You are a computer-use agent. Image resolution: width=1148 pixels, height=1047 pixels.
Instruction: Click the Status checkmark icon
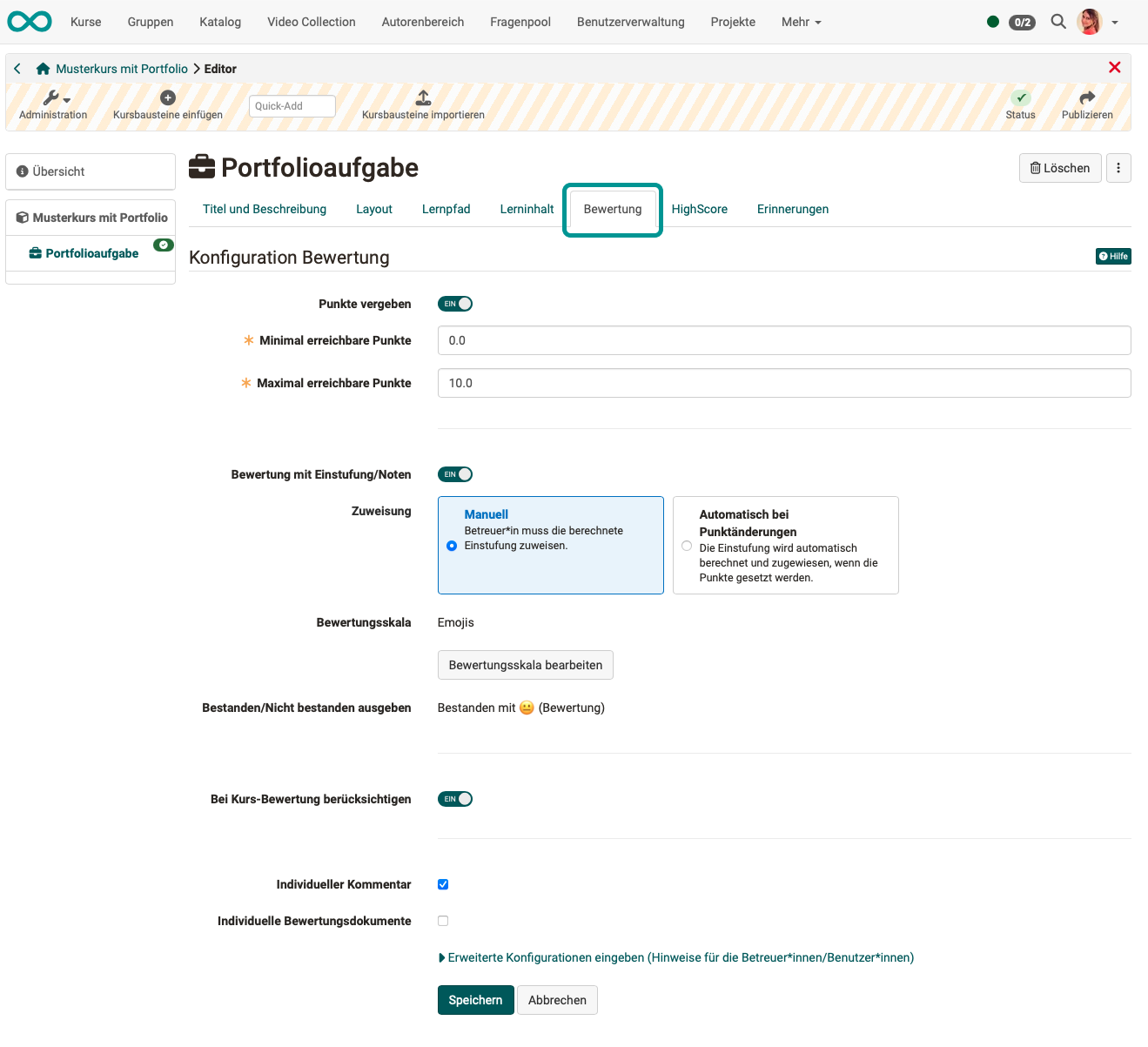[1020, 98]
